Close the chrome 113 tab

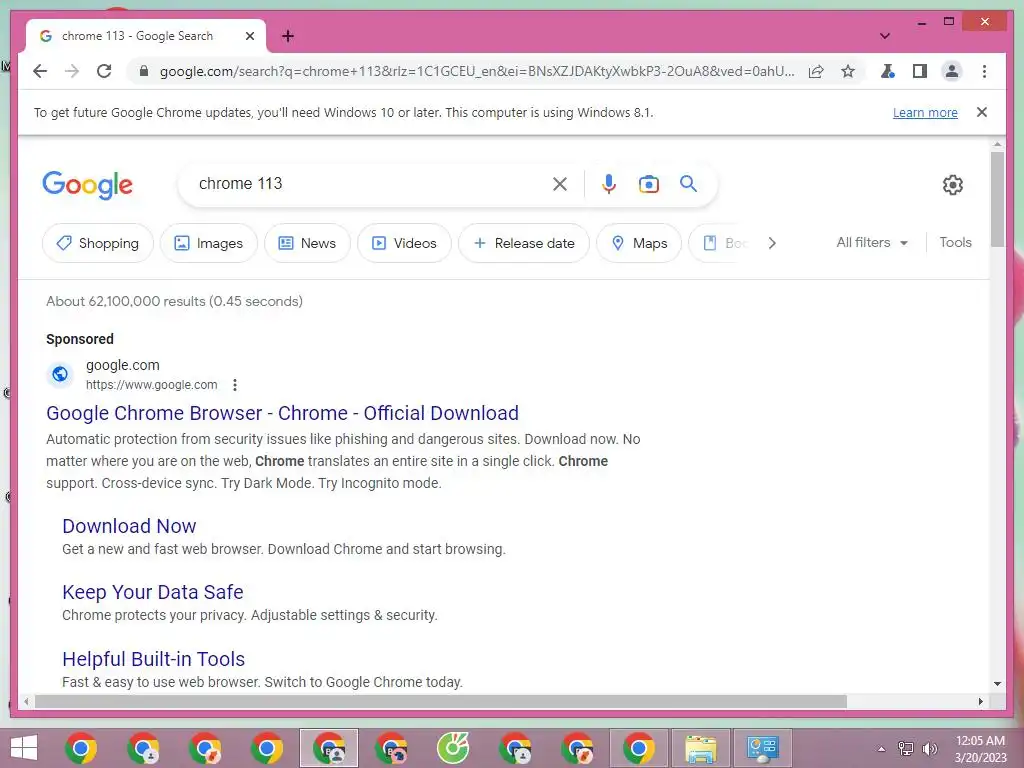[x=249, y=36]
